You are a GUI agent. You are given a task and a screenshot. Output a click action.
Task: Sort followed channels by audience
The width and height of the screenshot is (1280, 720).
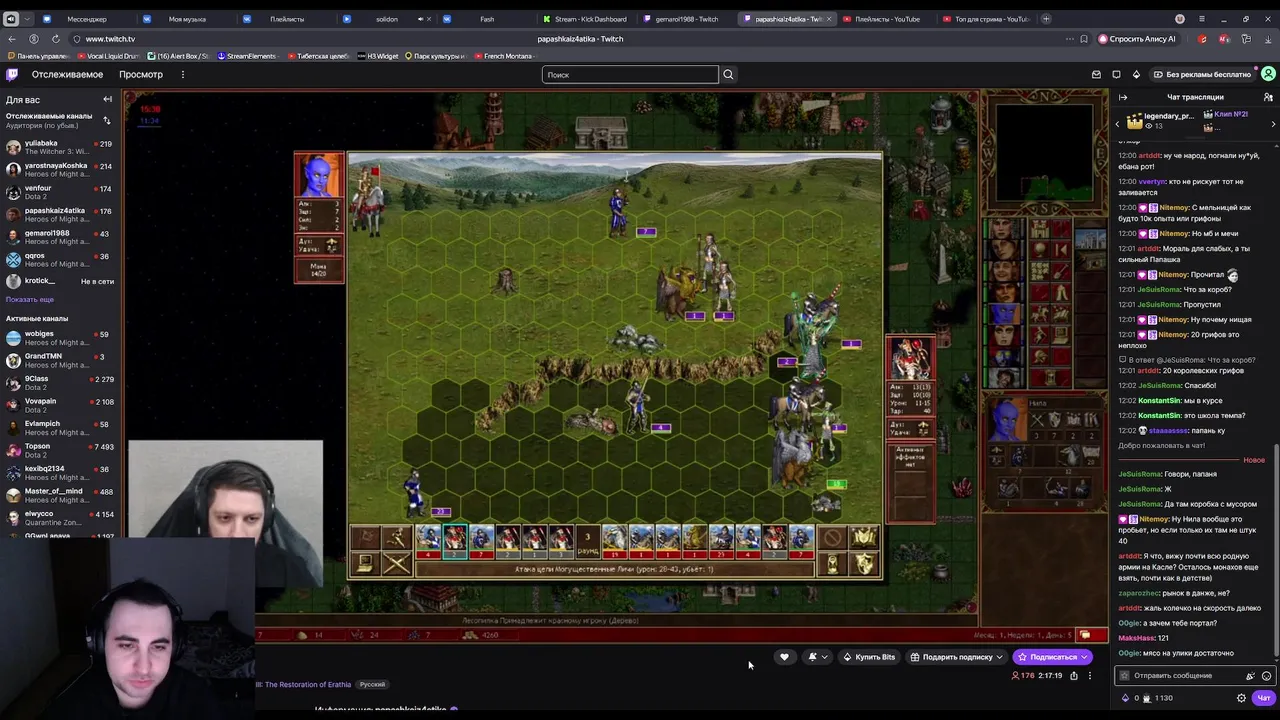107,120
